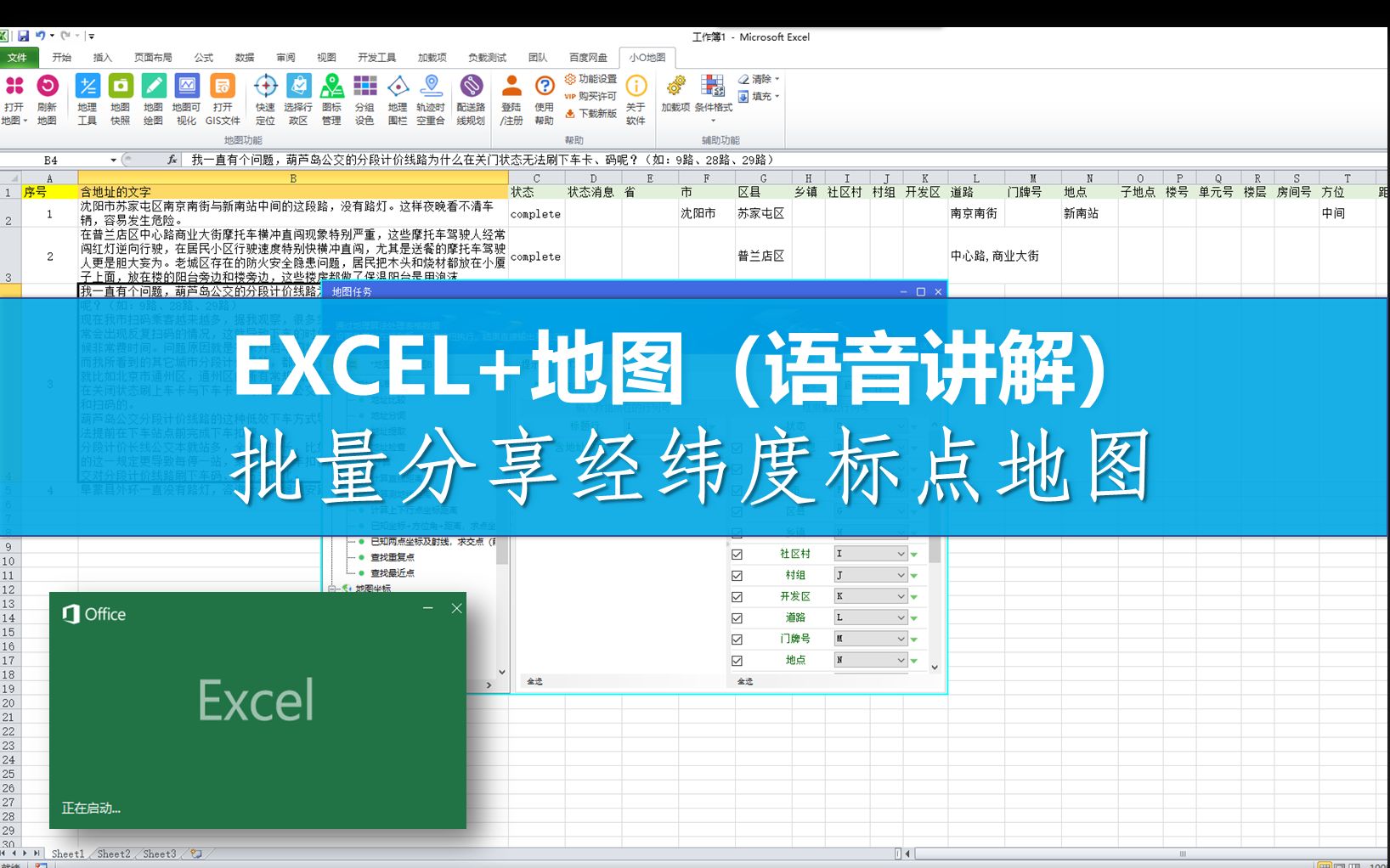Select the Sheet2 worksheet tab
Image resolution: width=1390 pixels, height=868 pixels.
tap(114, 854)
